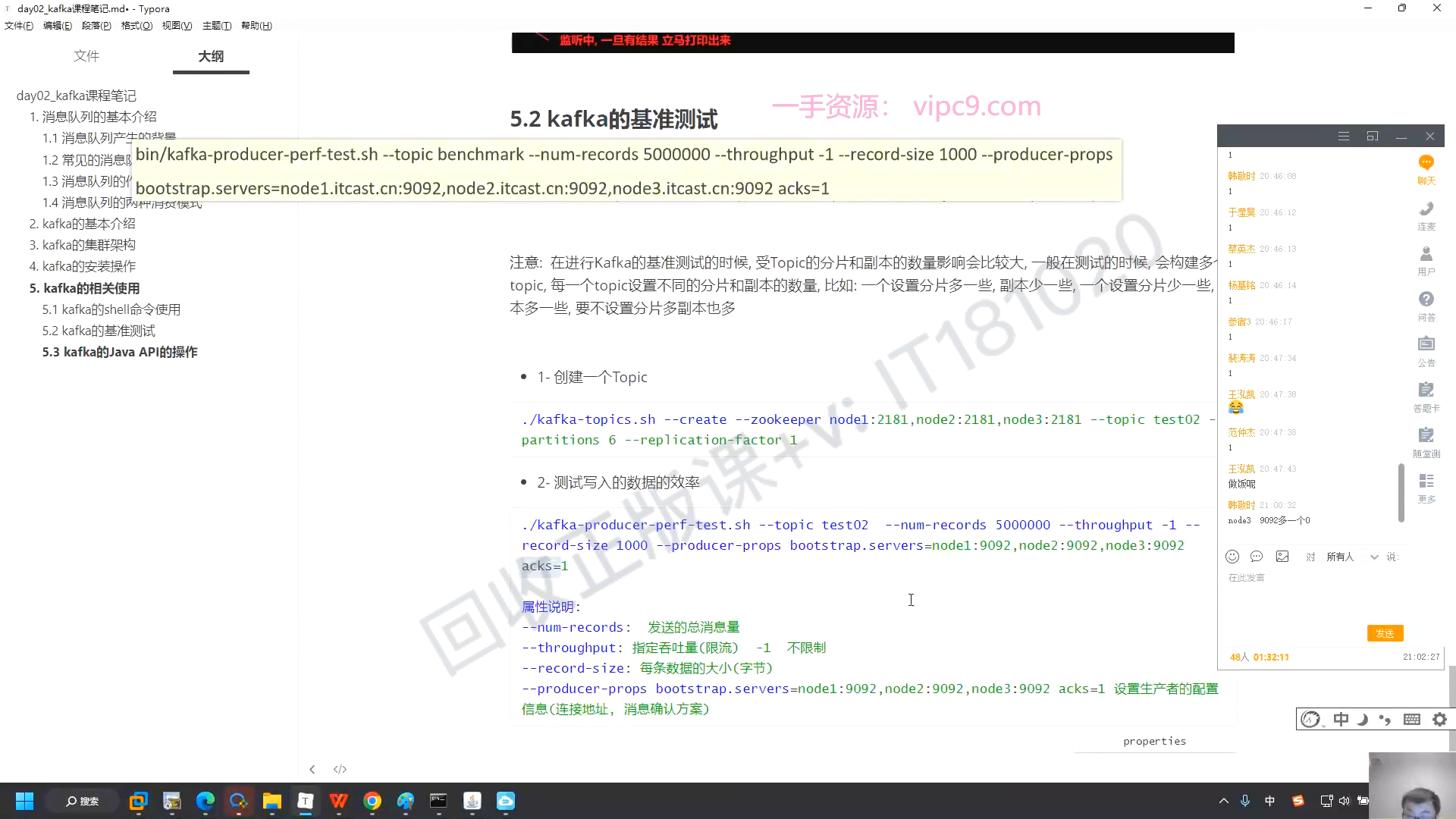Image resolution: width=1456 pixels, height=819 pixels.
Task: Click the 答题卡 answer card icon
Action: (x=1426, y=395)
